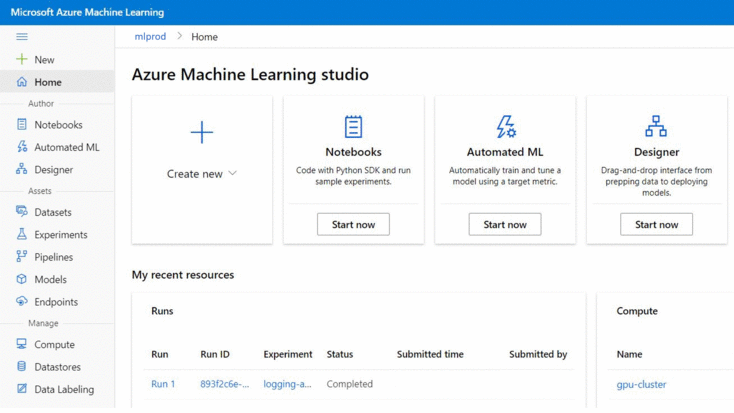Open Automated ML from sidebar icon

(x=22, y=147)
